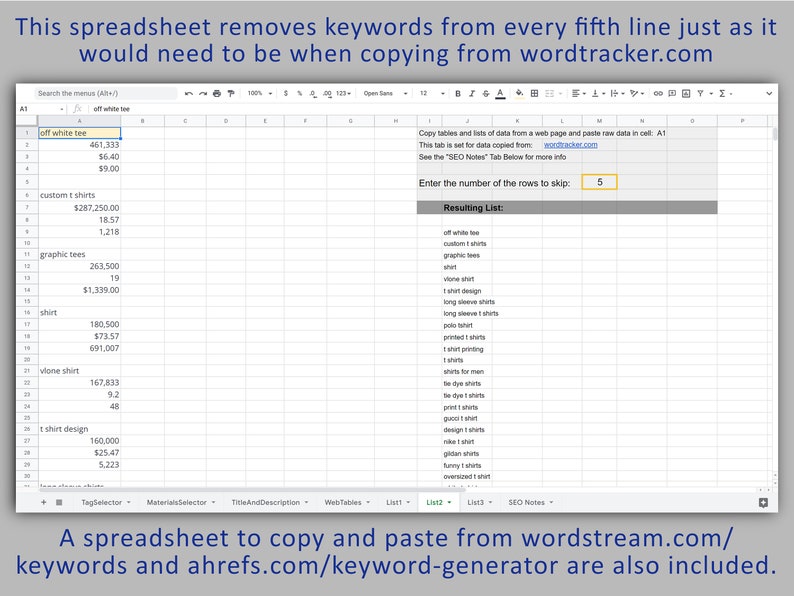Select the graphic tees cell in column A
Screen dimensions: 794x596
(80, 254)
